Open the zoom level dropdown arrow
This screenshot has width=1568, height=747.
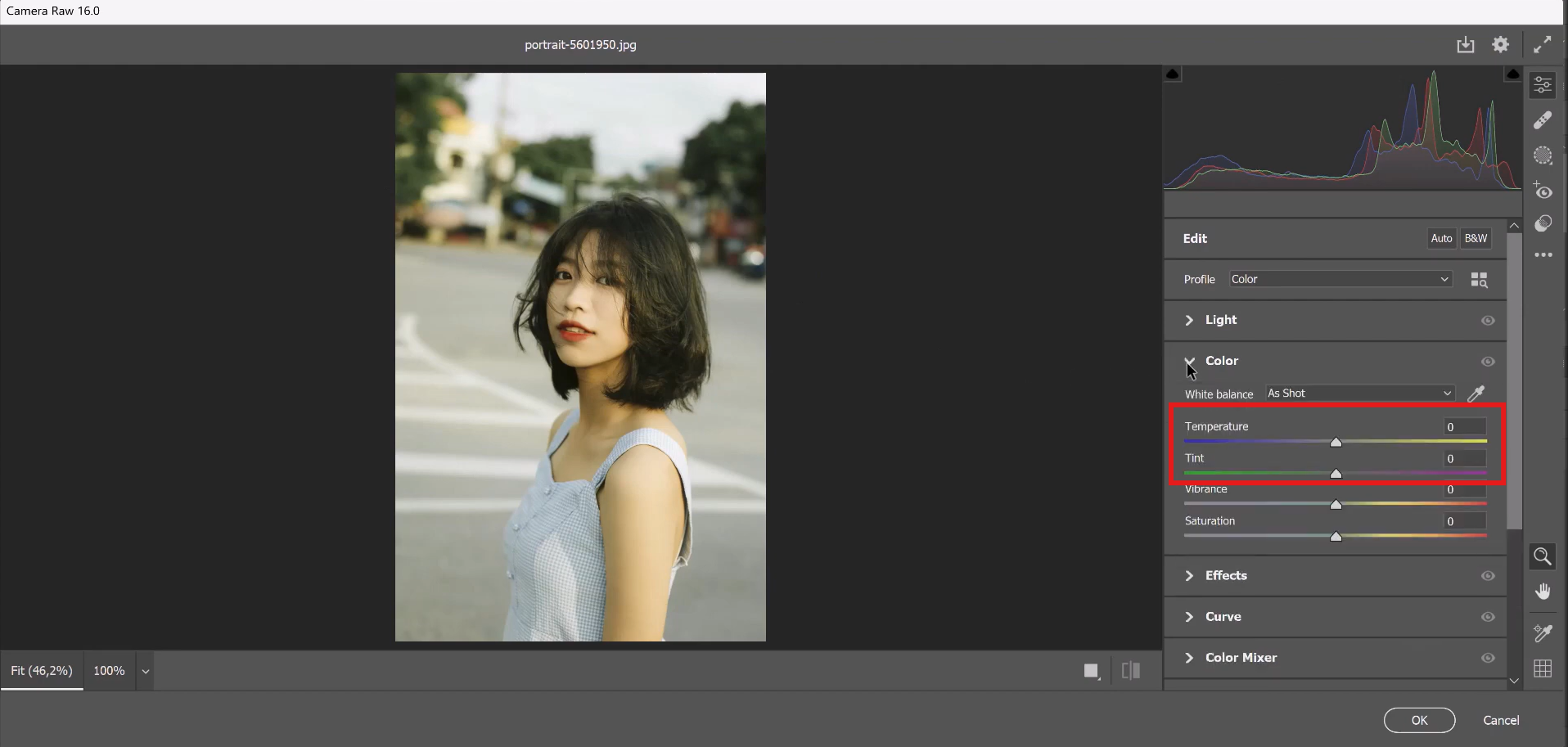(145, 672)
